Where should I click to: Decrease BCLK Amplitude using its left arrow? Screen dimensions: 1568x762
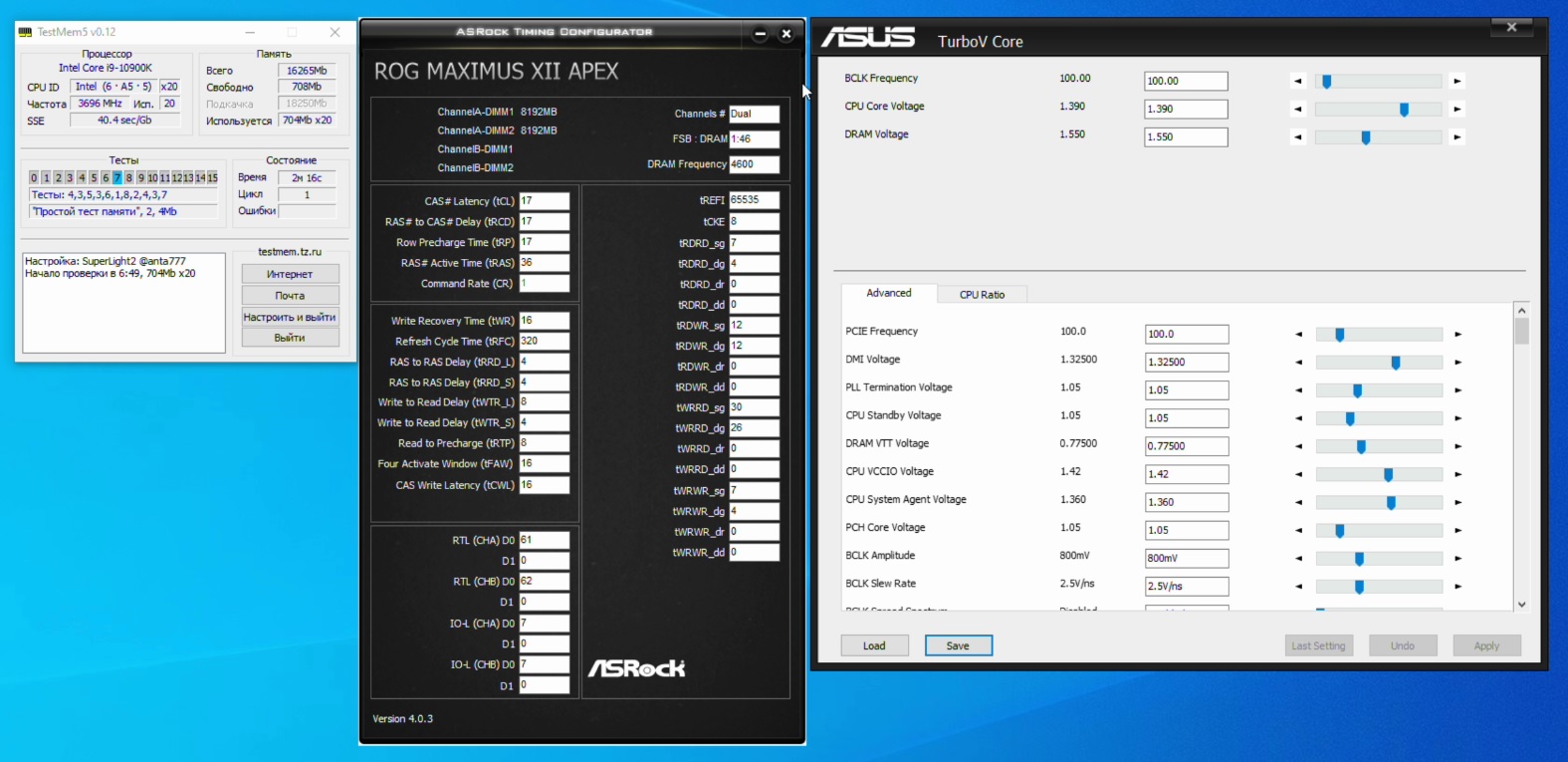click(1298, 558)
